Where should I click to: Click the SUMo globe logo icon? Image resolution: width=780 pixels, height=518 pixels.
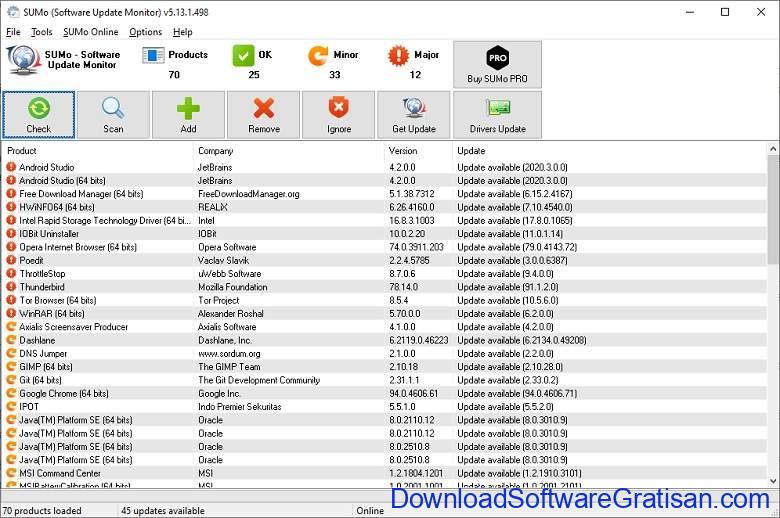tap(23, 60)
